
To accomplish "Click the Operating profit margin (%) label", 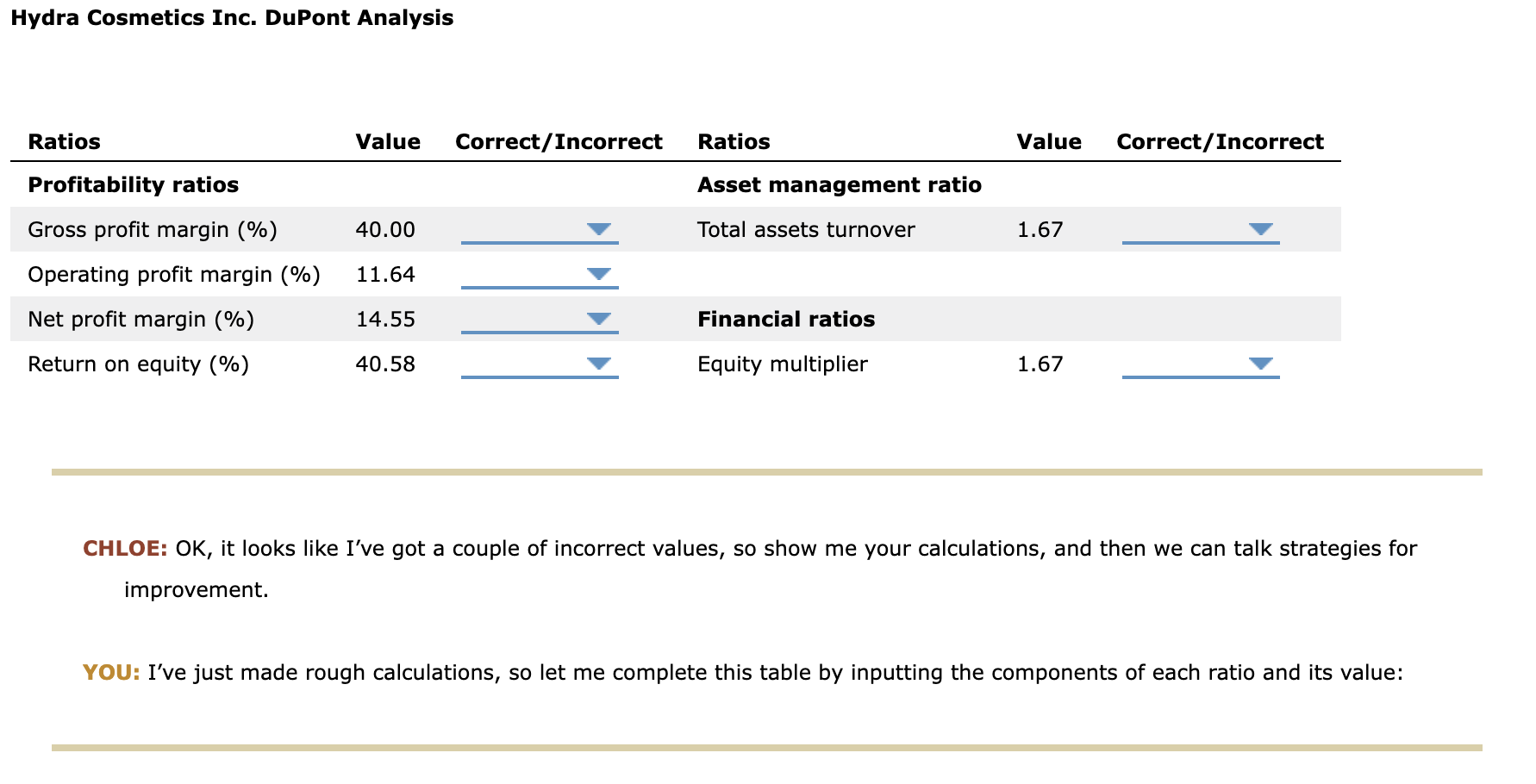I will (174, 275).
